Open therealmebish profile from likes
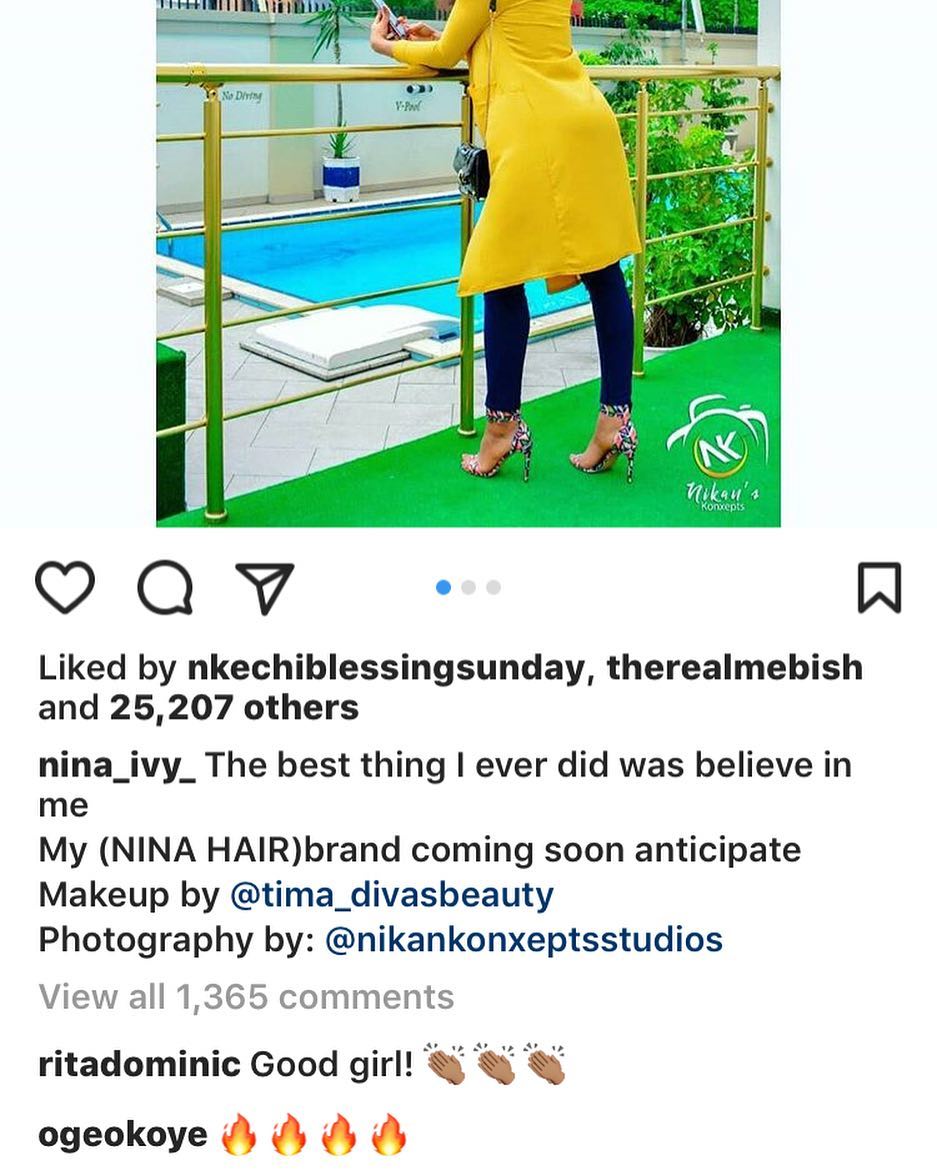Screen dimensions: 937x1171 [735, 668]
